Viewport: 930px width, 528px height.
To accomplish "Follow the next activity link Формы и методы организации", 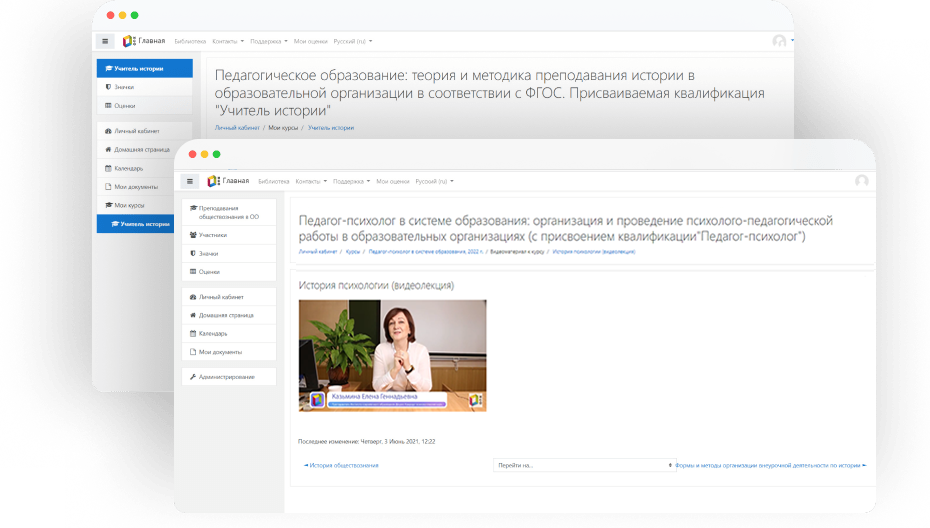I will click(771, 465).
